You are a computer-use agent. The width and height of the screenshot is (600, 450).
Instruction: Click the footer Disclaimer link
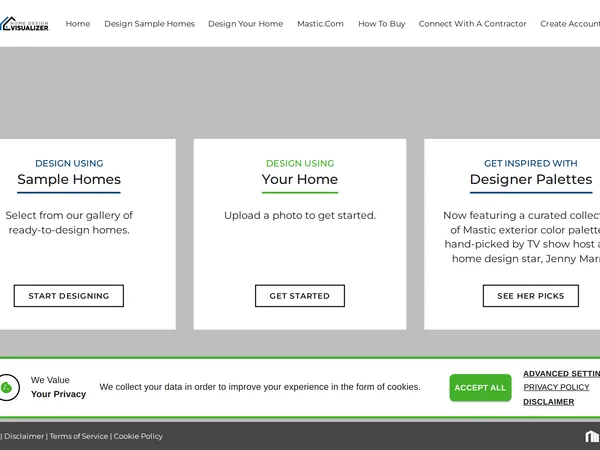(24, 436)
